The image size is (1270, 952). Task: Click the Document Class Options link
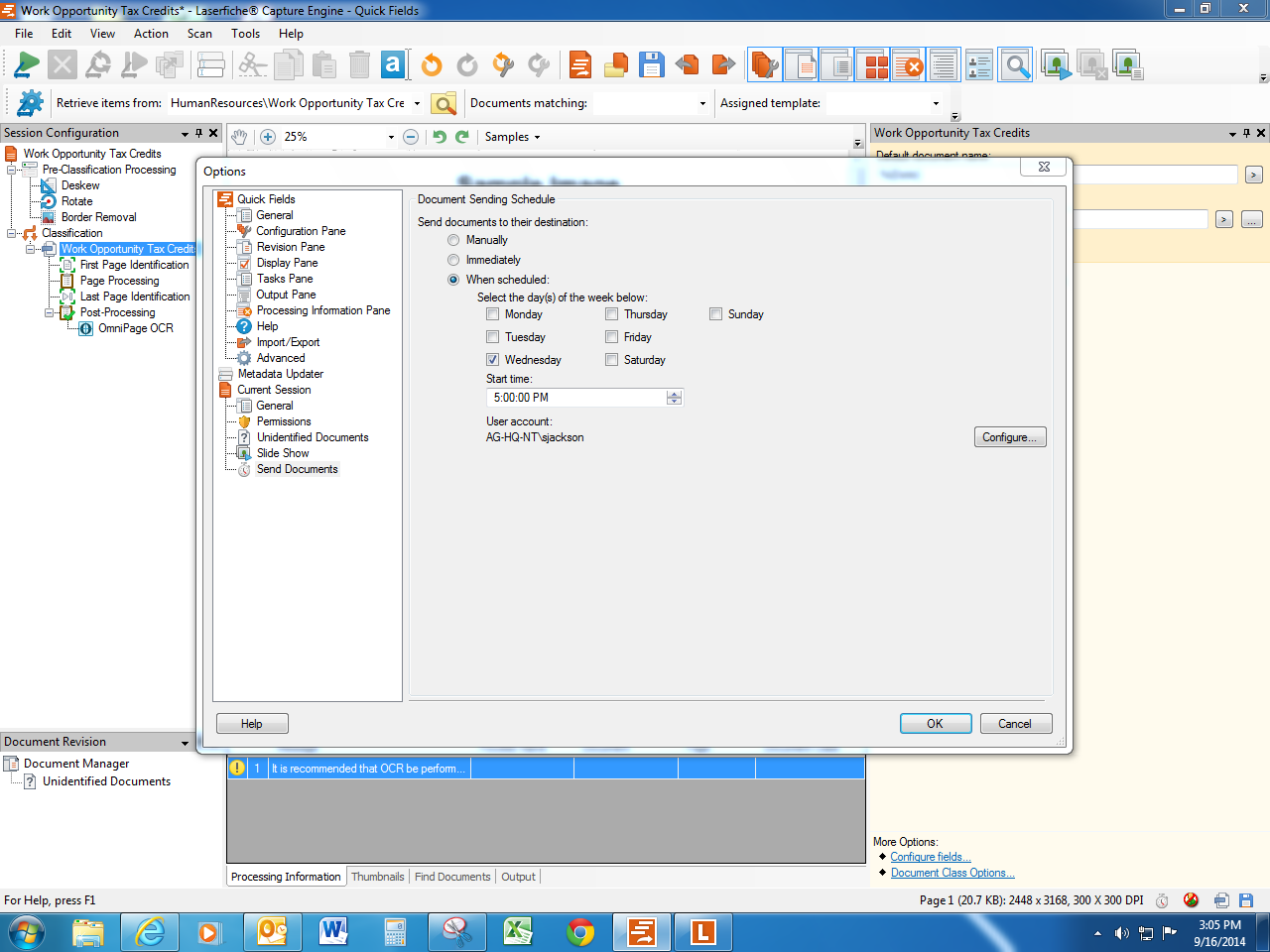click(x=952, y=873)
